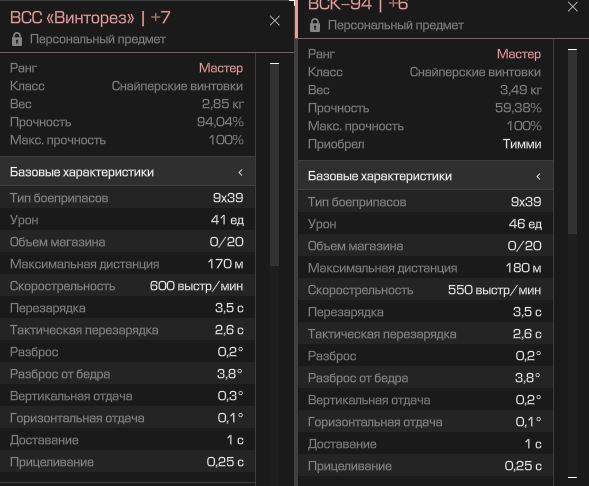
Task: Click lock icon in ВСК-94 panel
Action: pyautogui.click(x=315, y=25)
